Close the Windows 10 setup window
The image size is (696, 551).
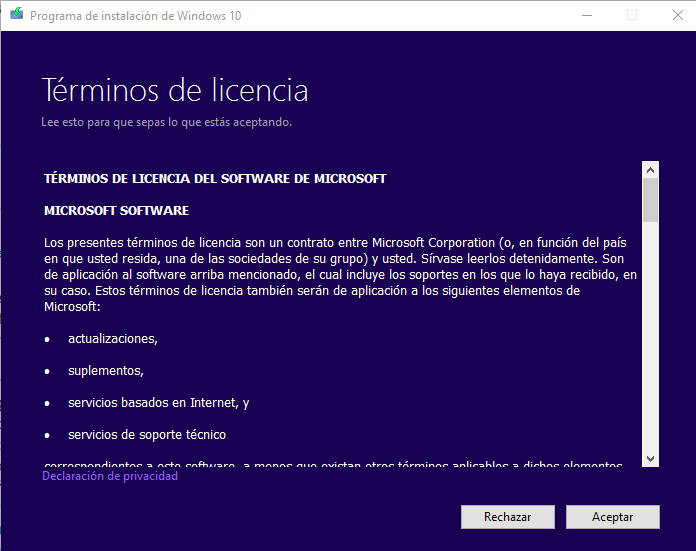pos(677,16)
